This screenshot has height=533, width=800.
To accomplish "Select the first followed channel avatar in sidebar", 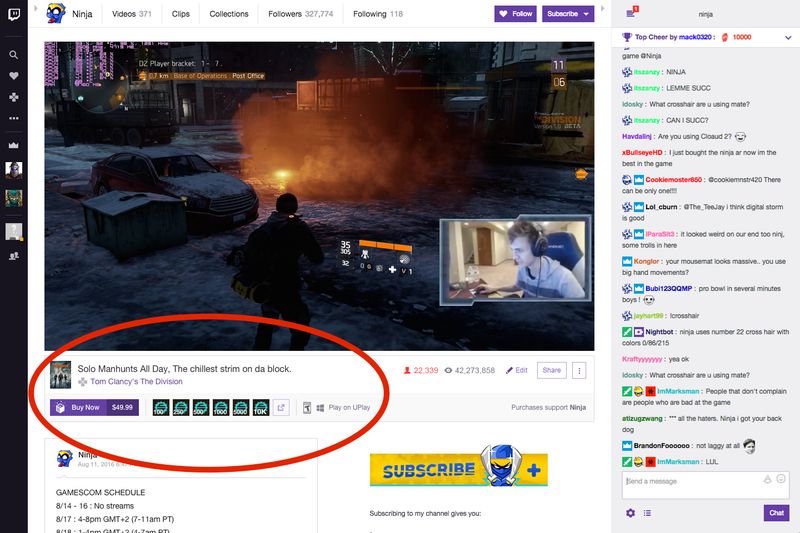I will point(14,170).
